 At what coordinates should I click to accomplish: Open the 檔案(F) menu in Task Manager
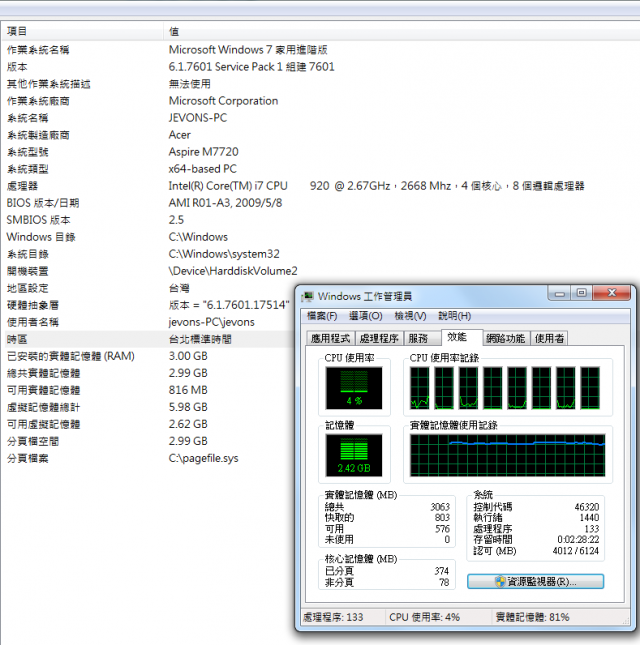322,316
